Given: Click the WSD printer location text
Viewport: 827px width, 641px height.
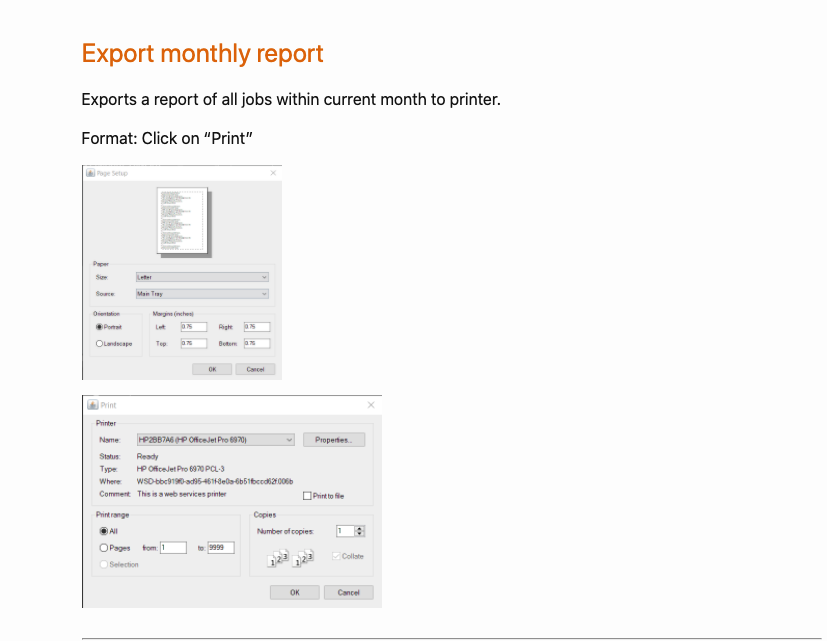Looking at the screenshot, I should click(x=215, y=482).
